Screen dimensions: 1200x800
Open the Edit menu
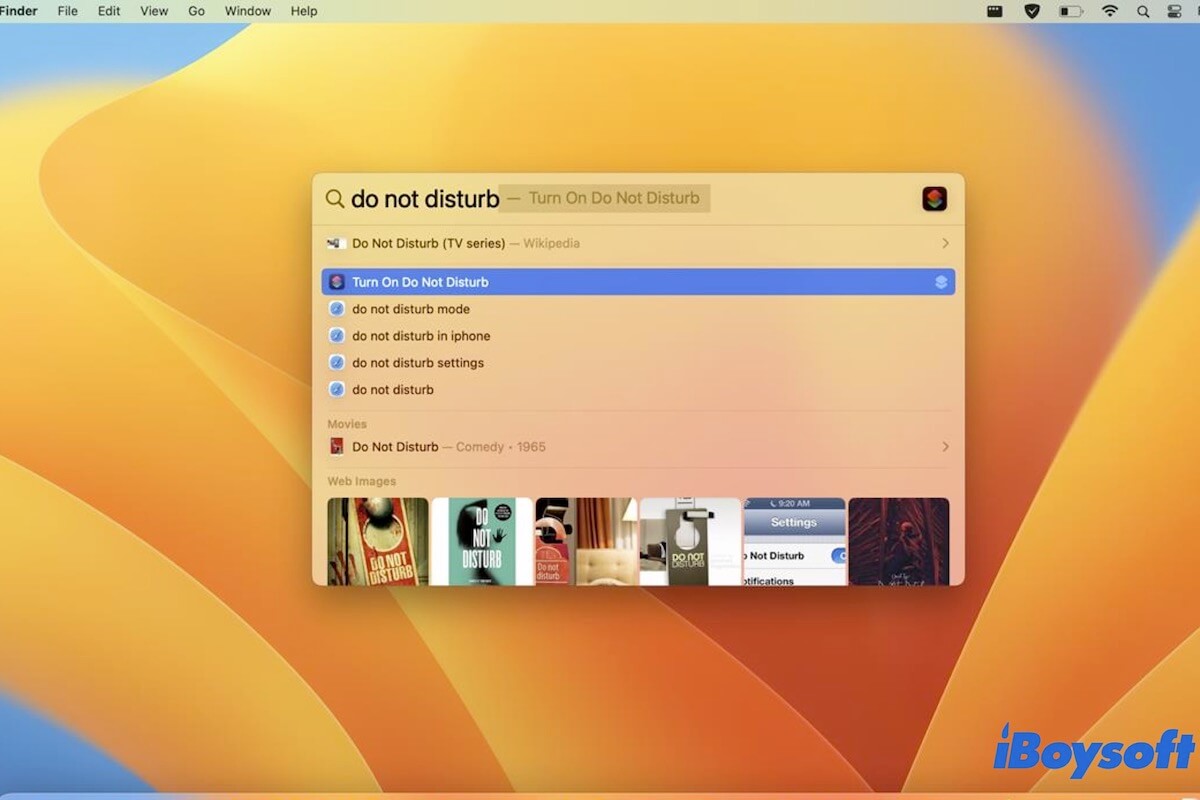click(x=109, y=11)
